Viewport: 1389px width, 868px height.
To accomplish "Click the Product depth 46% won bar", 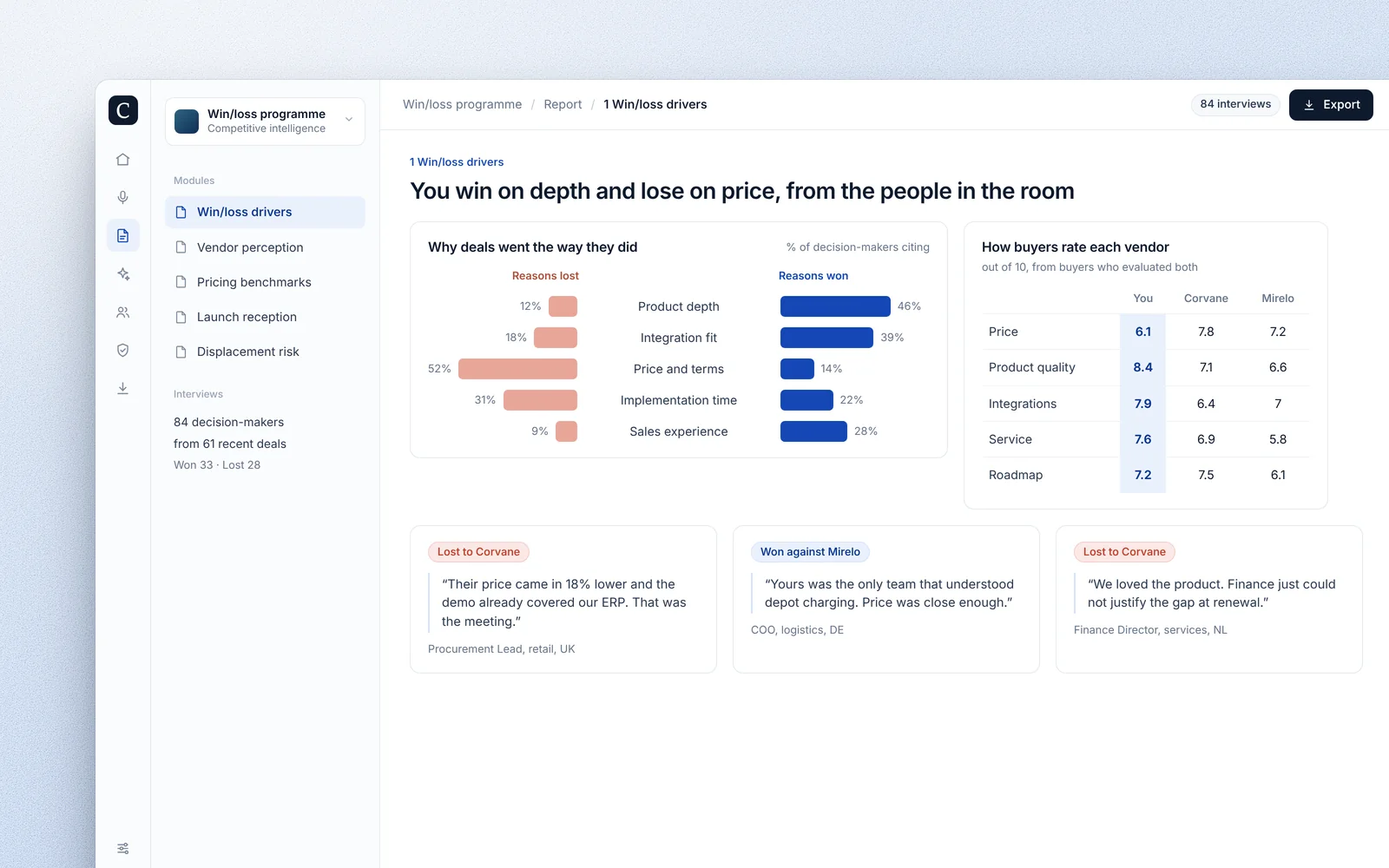I will click(x=835, y=306).
